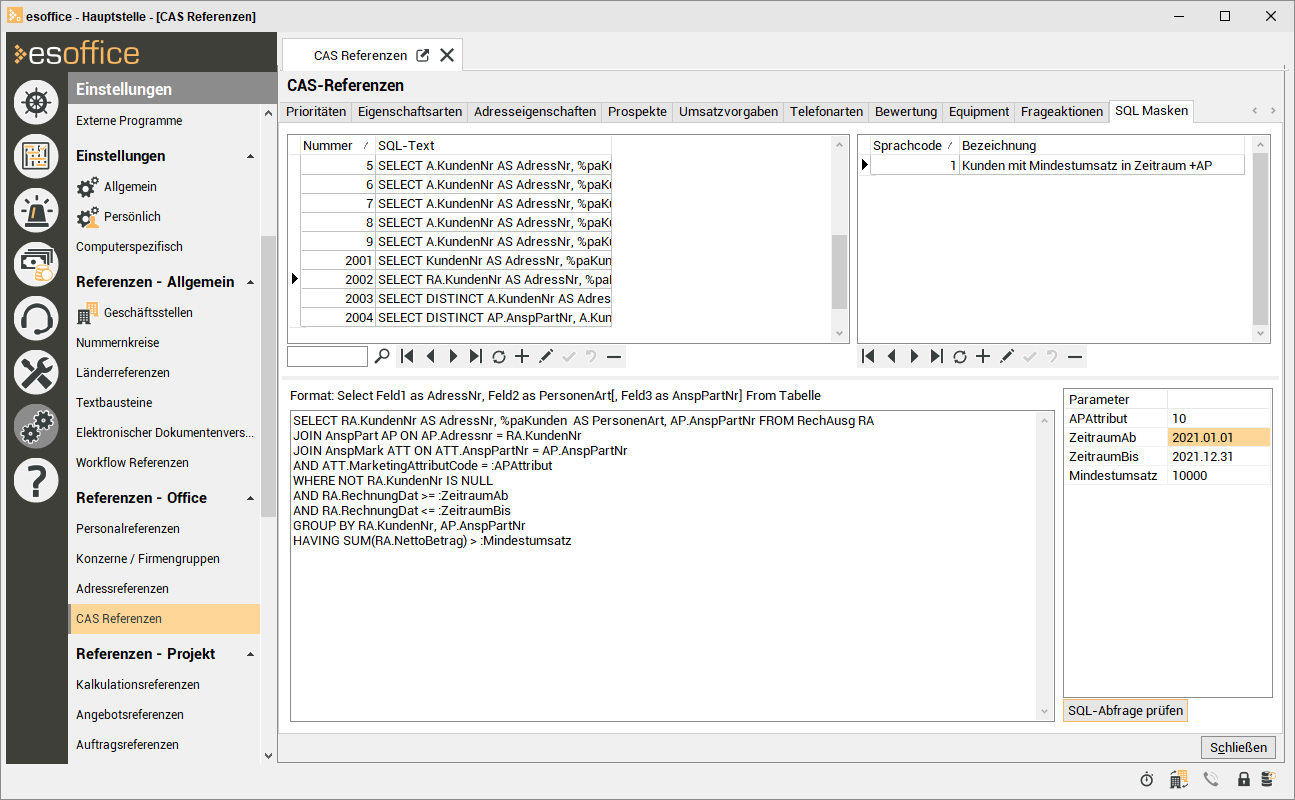Switch to the Umsatzvorgaben tab
Viewport: 1295px width, 800px height.
(x=728, y=112)
